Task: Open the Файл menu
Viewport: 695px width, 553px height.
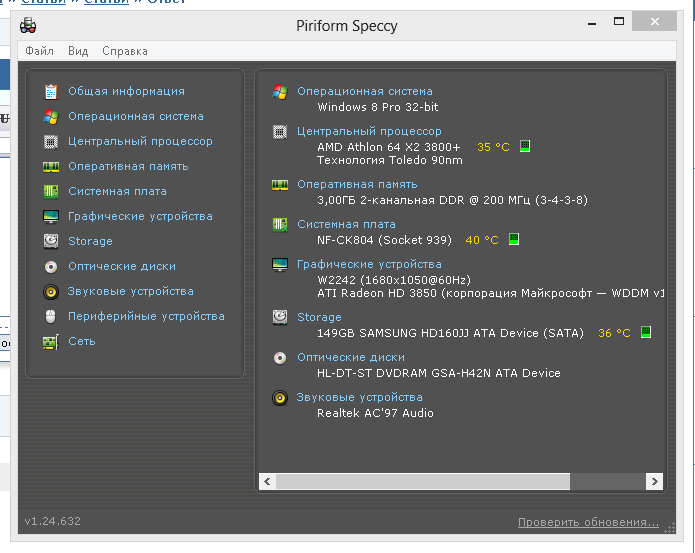Action: 39,51
